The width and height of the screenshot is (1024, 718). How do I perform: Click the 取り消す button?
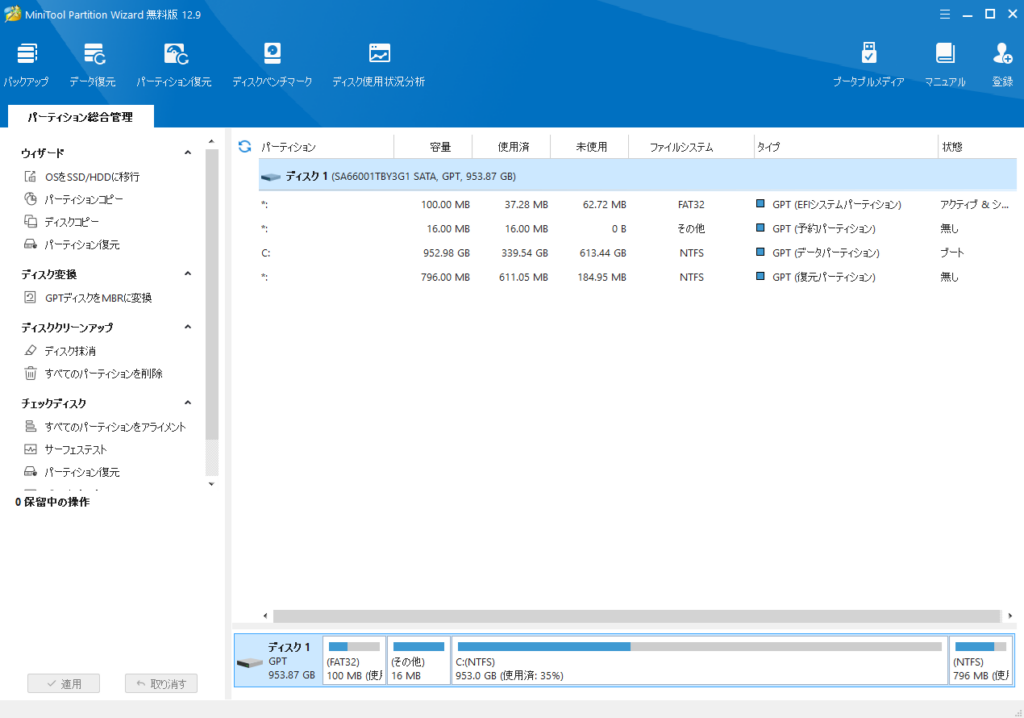(161, 683)
